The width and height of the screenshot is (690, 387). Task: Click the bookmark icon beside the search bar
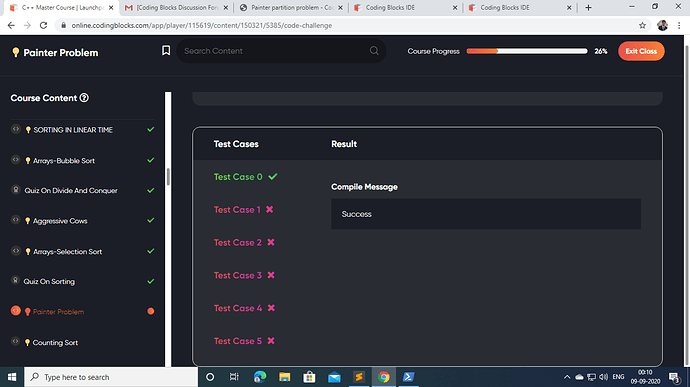[x=166, y=51]
